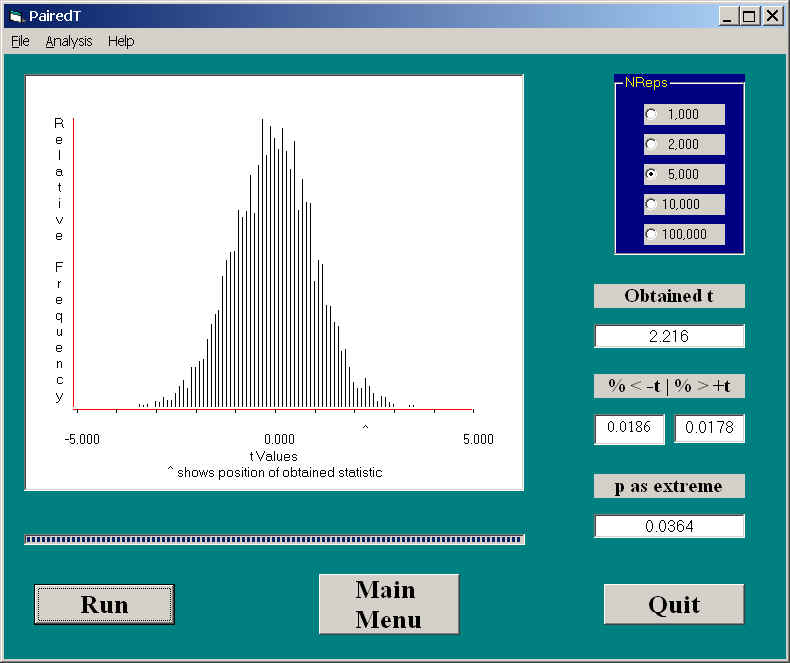Screen dimensions: 790x663
Task: Click the Obtained t value field showing 2.216
Action: coord(669,337)
